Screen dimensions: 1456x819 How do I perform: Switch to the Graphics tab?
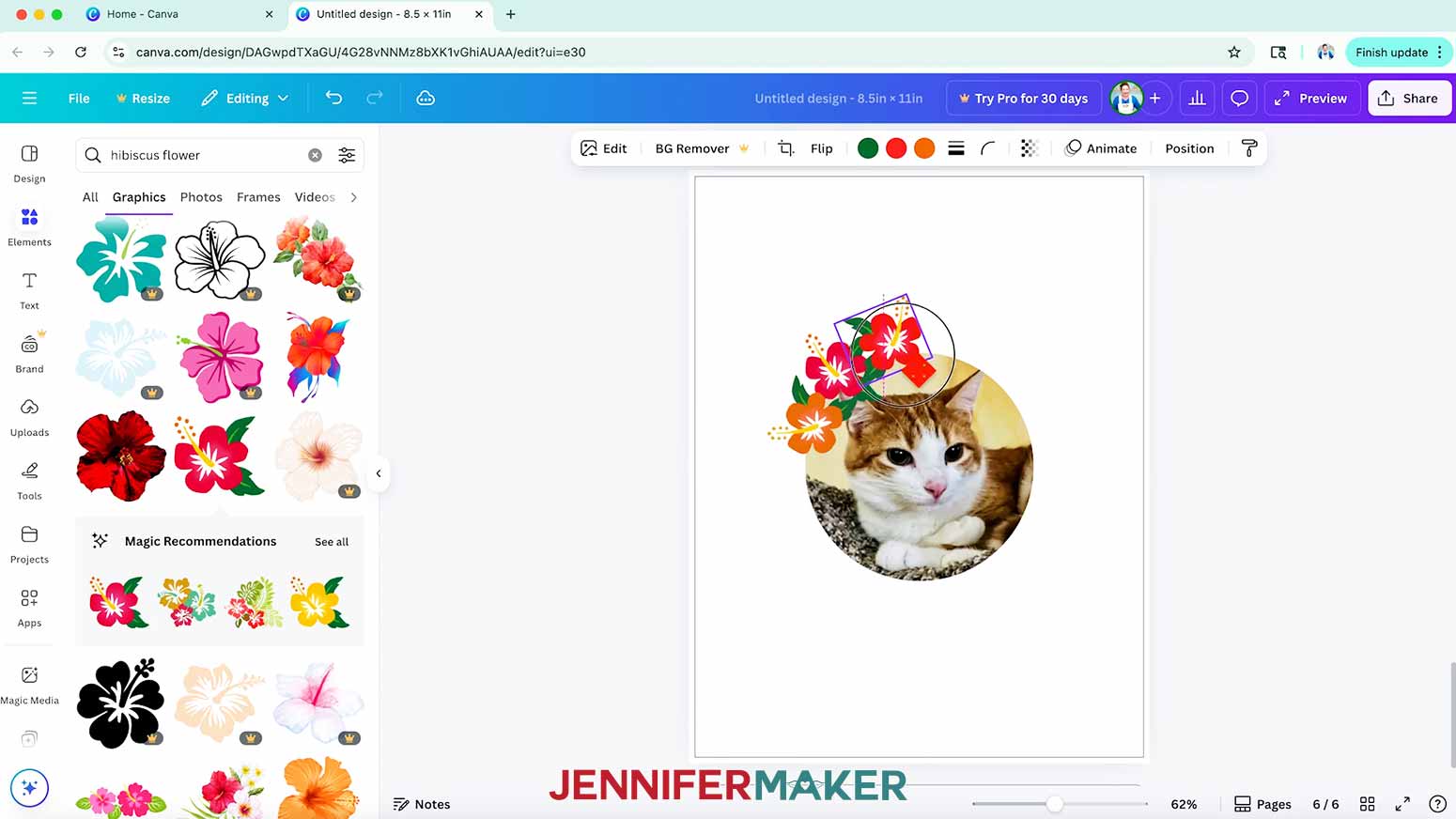(x=139, y=197)
